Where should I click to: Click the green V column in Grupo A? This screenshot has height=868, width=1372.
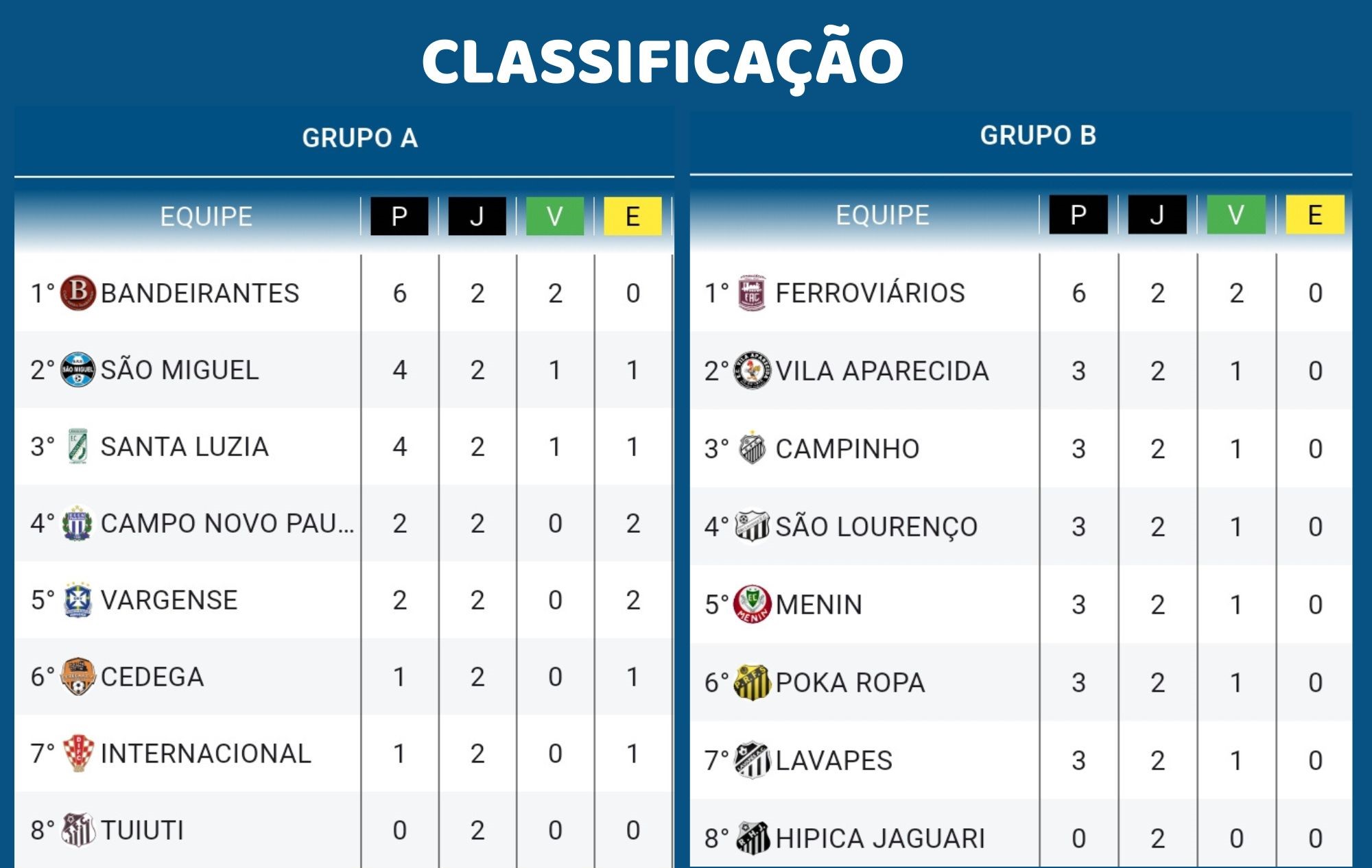click(554, 217)
